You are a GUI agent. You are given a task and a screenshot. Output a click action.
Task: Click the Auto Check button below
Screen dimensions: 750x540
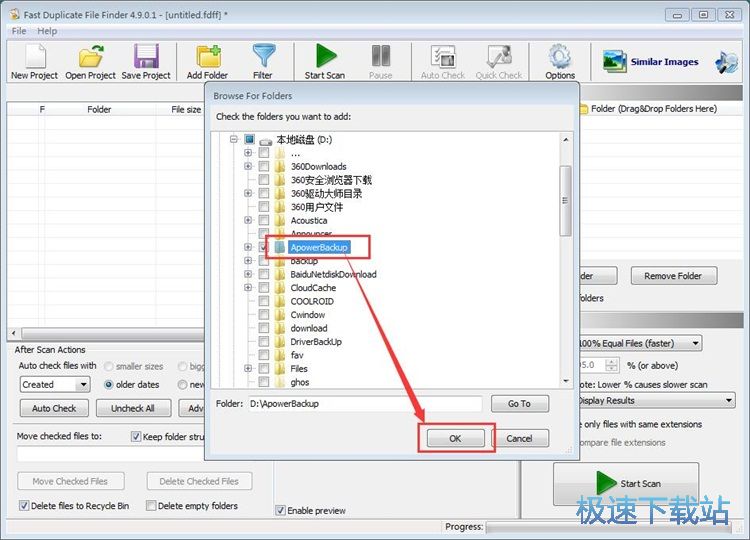[x=54, y=408]
